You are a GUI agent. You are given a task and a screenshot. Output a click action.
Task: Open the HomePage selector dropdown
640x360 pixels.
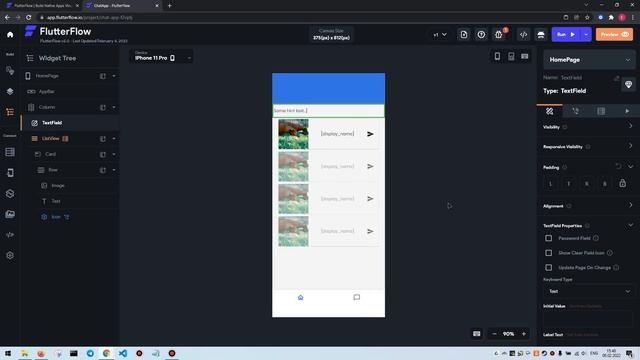pos(589,60)
